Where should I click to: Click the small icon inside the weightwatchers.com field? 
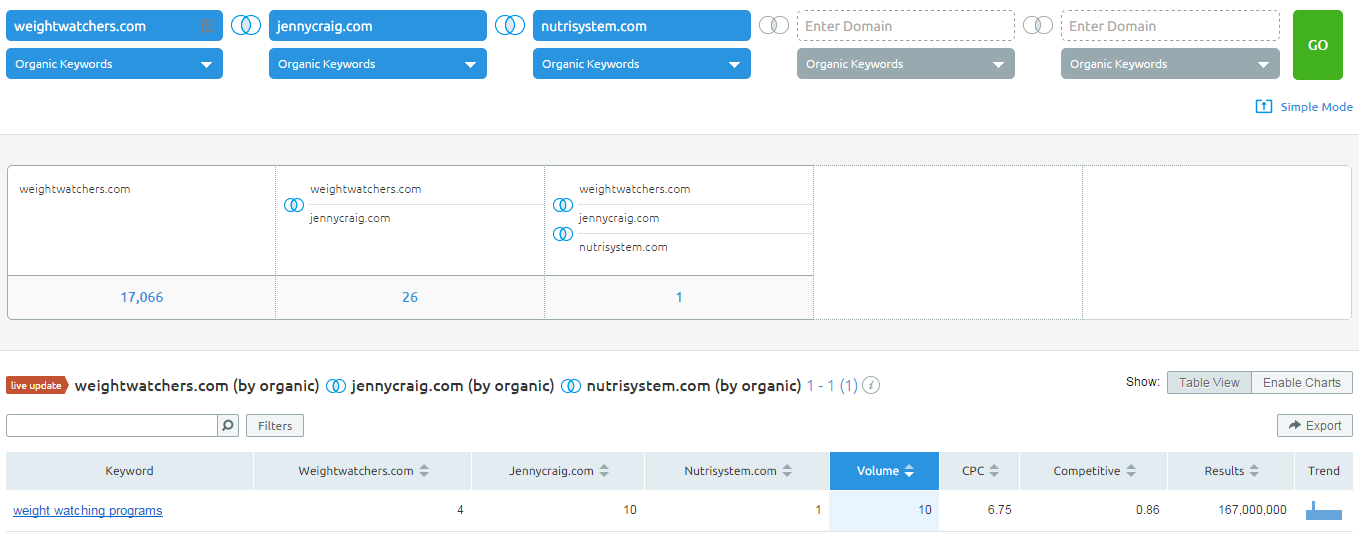207,26
